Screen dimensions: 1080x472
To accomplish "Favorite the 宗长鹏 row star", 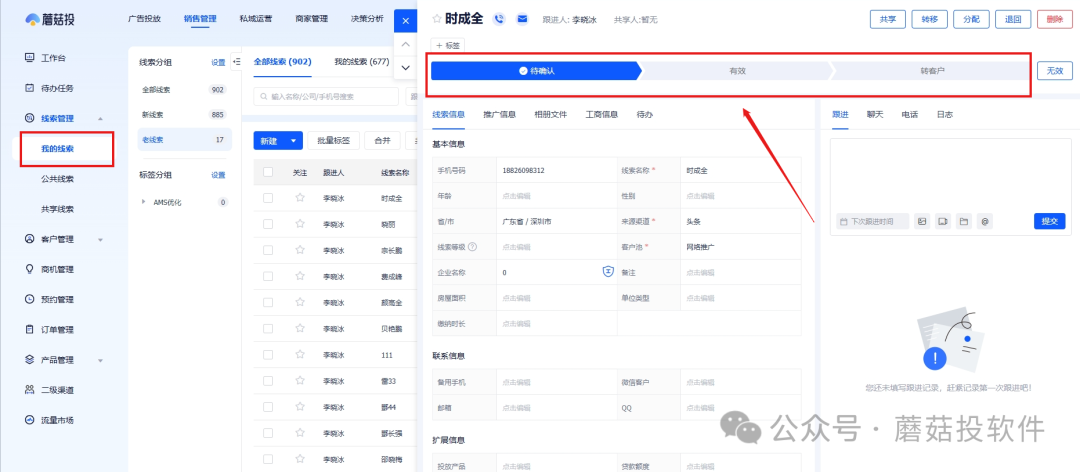I will tap(300, 250).
